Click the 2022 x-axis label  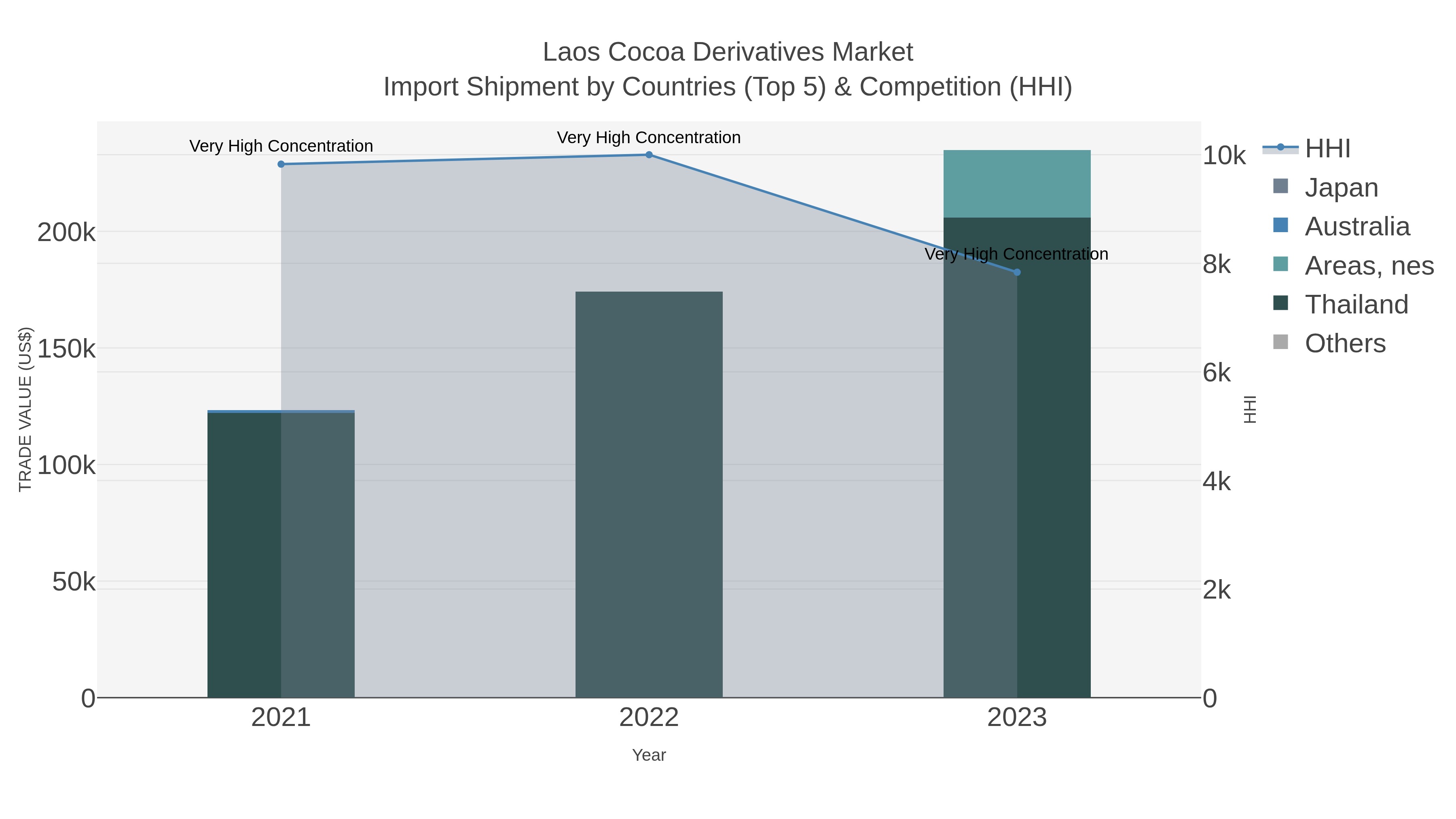click(649, 718)
